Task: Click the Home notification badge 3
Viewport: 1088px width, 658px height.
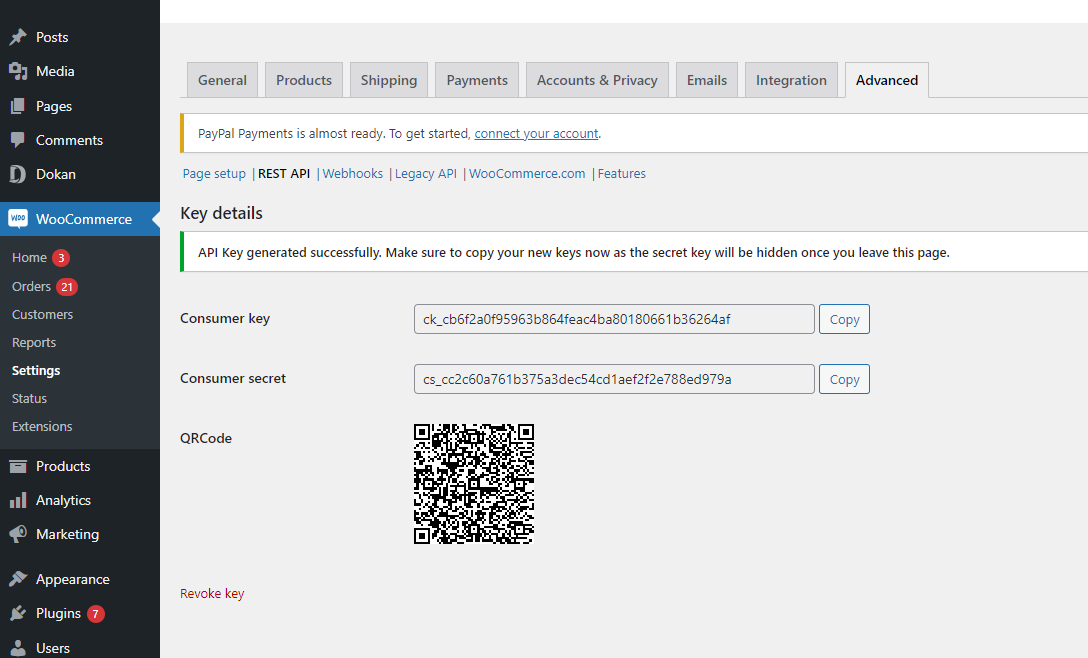Action: pos(61,258)
